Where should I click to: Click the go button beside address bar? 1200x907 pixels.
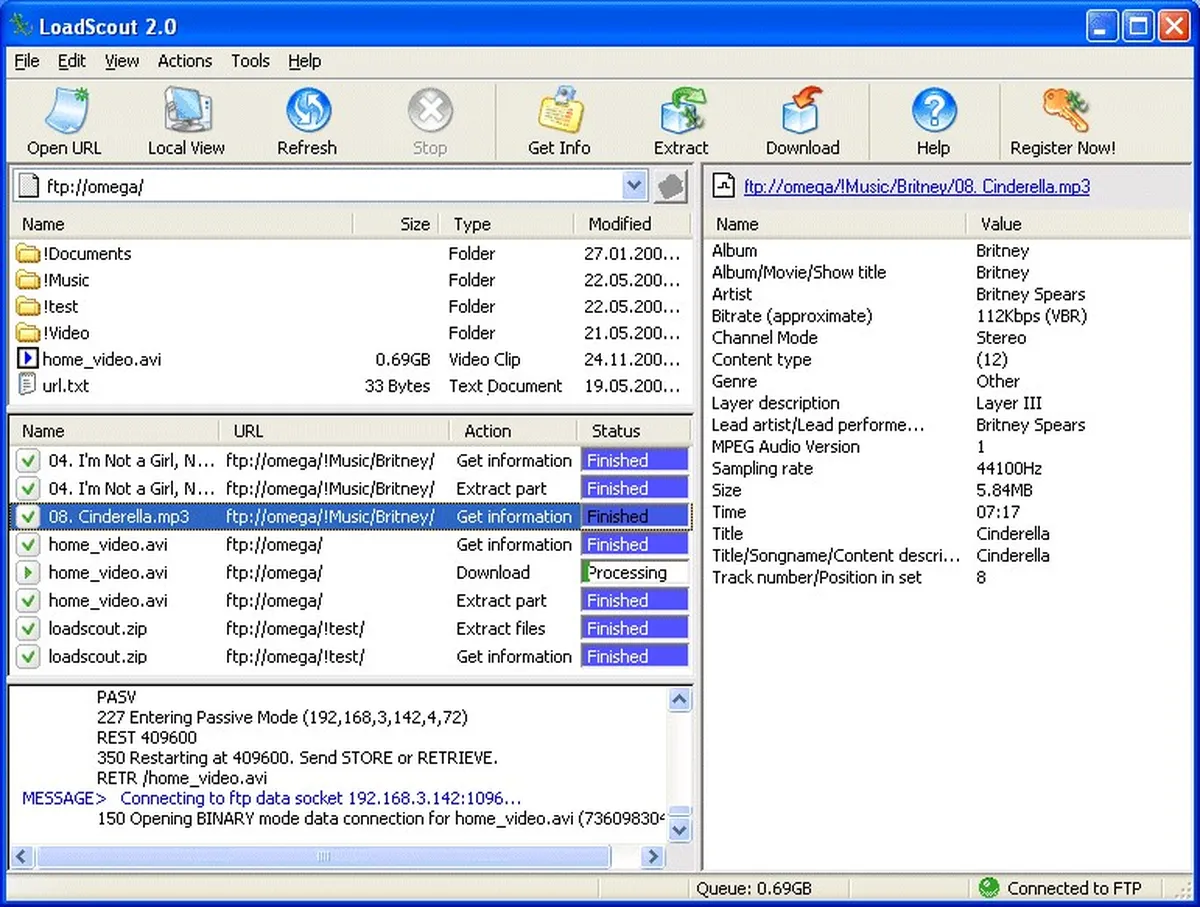tap(671, 187)
